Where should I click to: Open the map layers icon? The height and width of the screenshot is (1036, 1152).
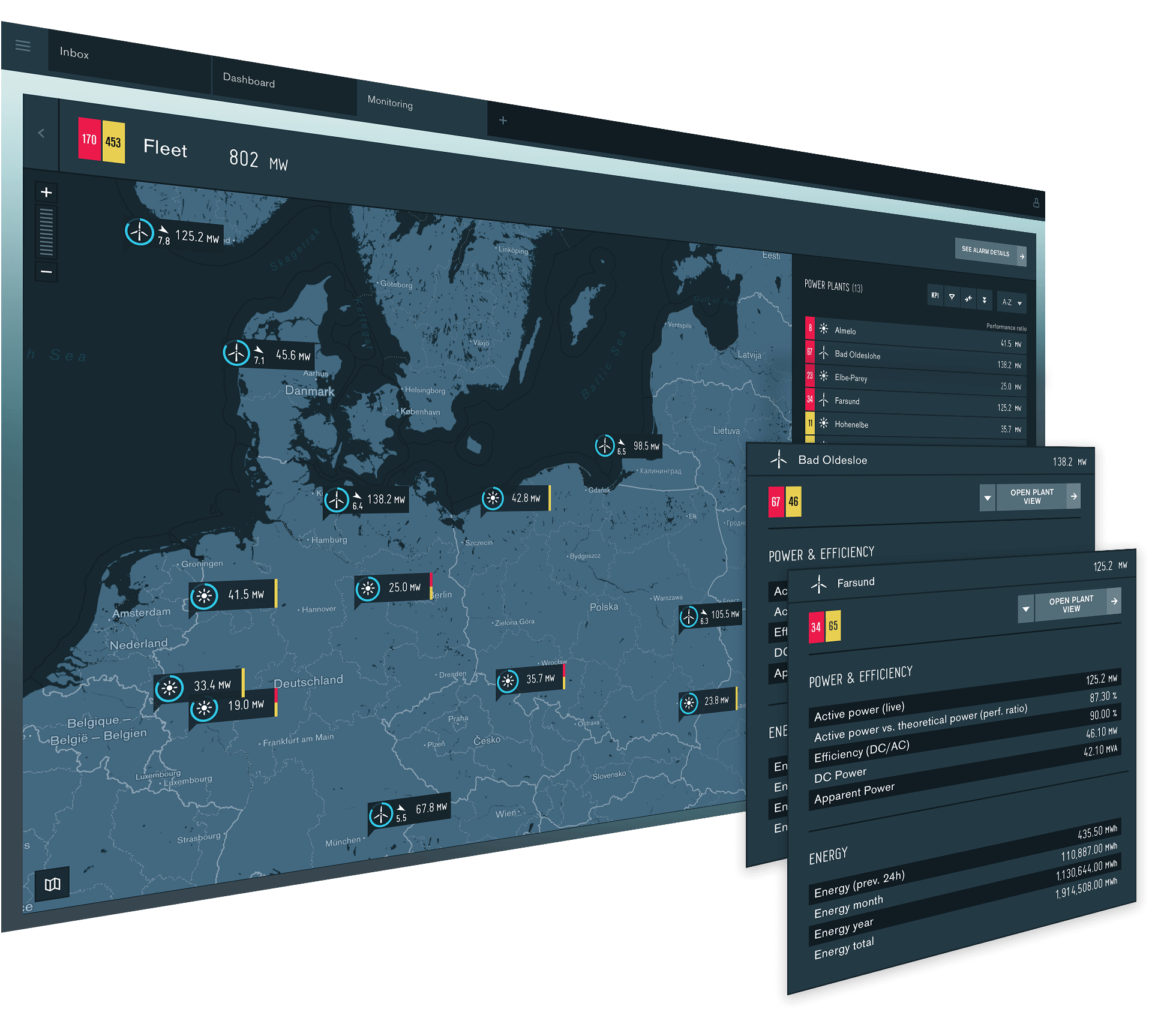click(52, 884)
